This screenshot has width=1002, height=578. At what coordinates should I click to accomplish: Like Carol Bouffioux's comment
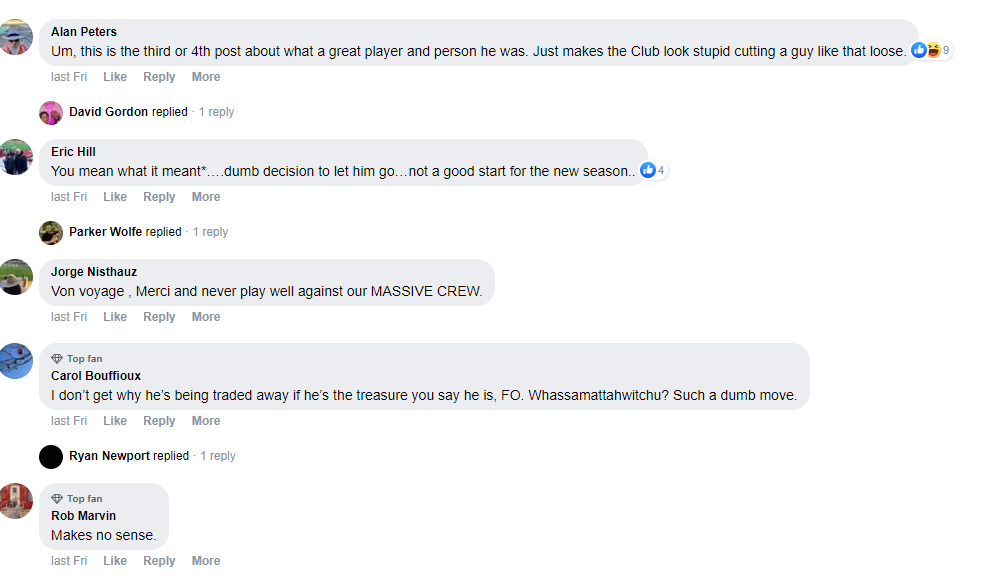click(115, 421)
